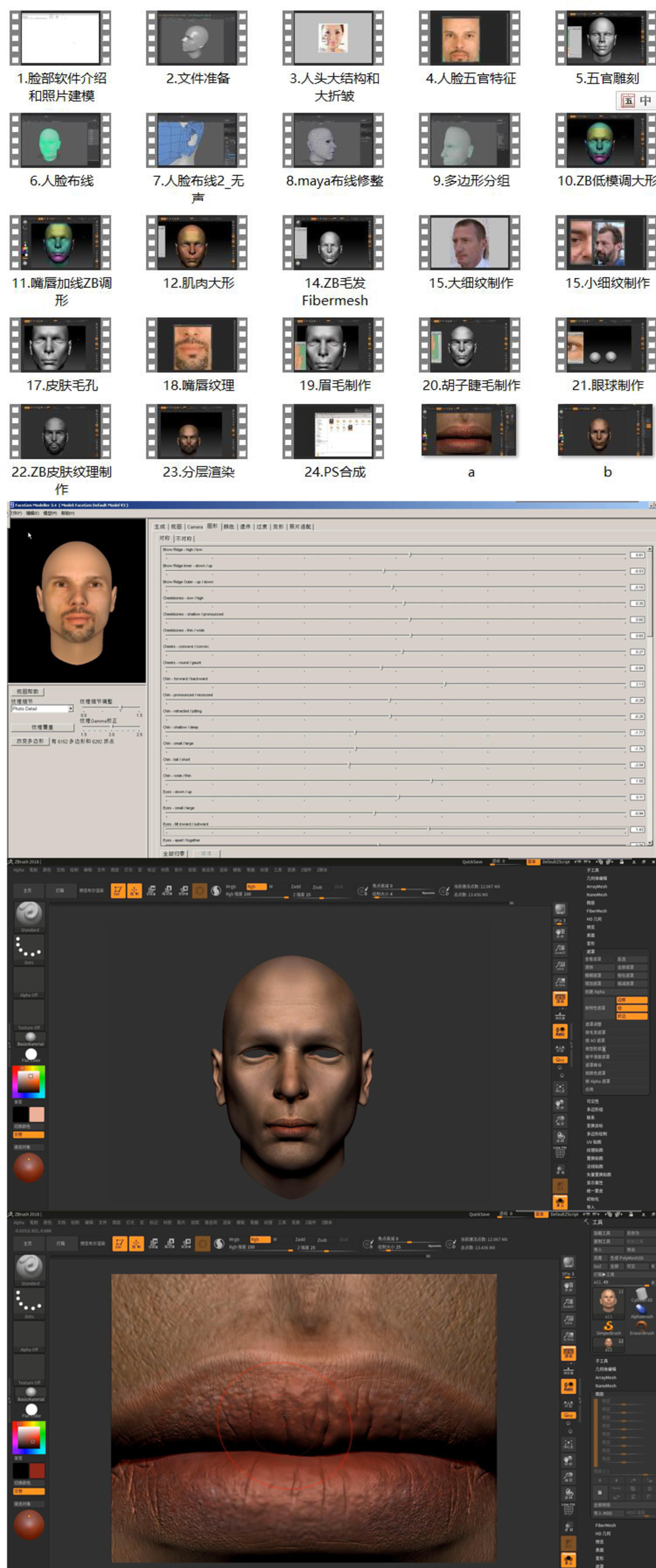Open 颜色 tab in FaceGen
This screenshot has height=1568, width=656.
coord(228,527)
